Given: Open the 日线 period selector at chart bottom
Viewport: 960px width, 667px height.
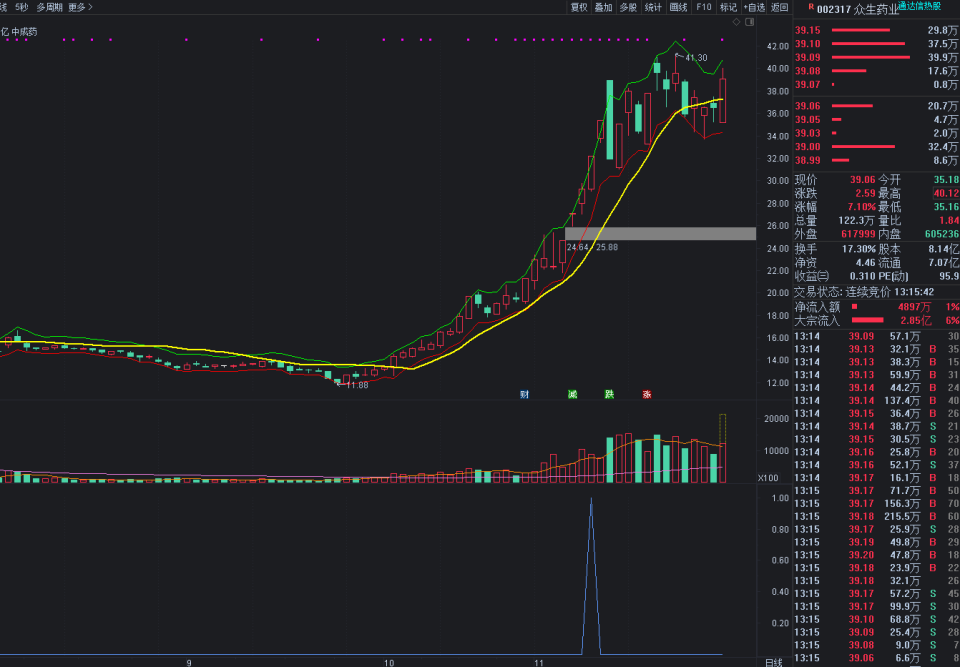Looking at the screenshot, I should click(x=773, y=662).
